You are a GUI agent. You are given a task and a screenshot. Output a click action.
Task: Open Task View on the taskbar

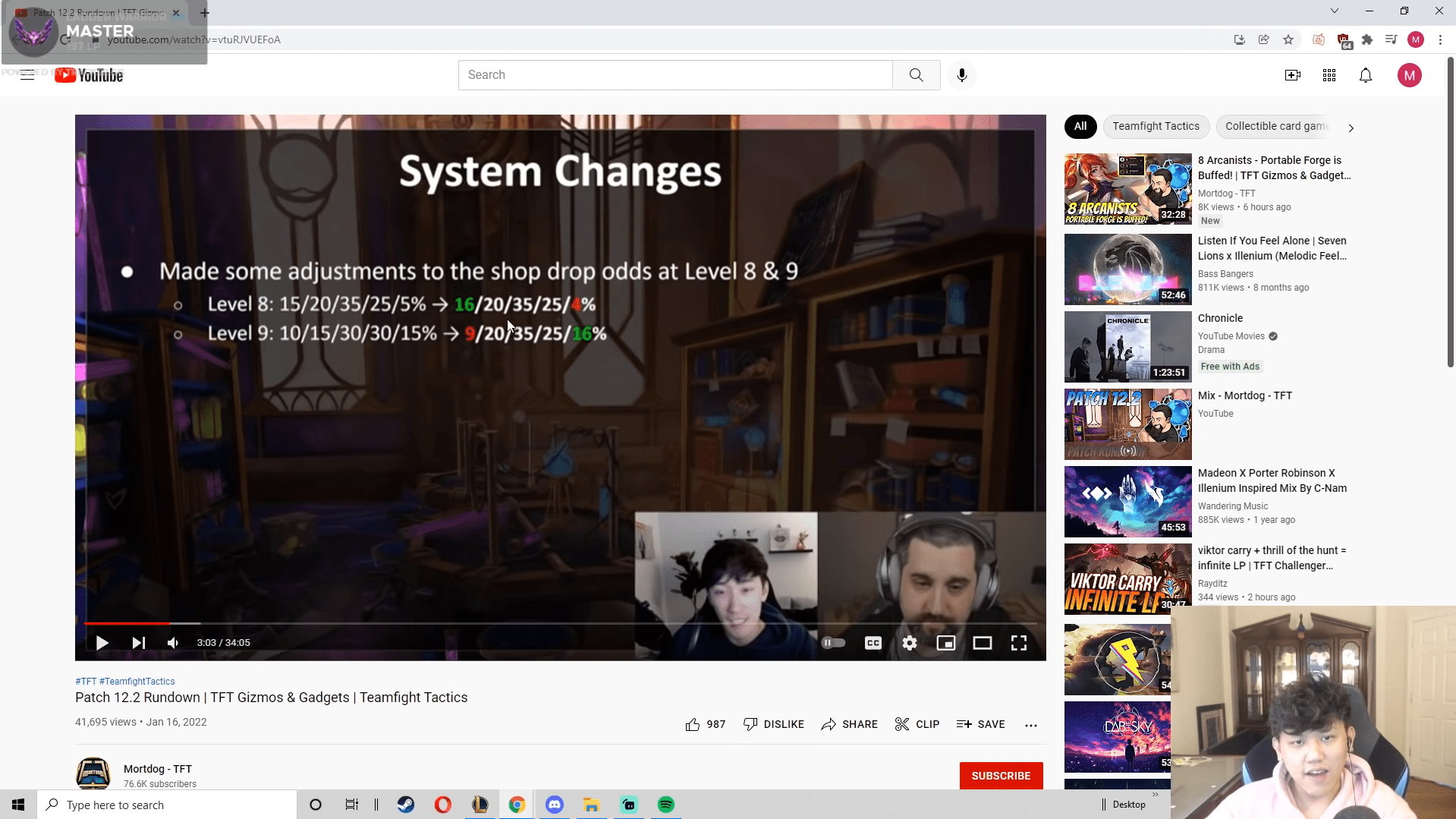click(352, 805)
